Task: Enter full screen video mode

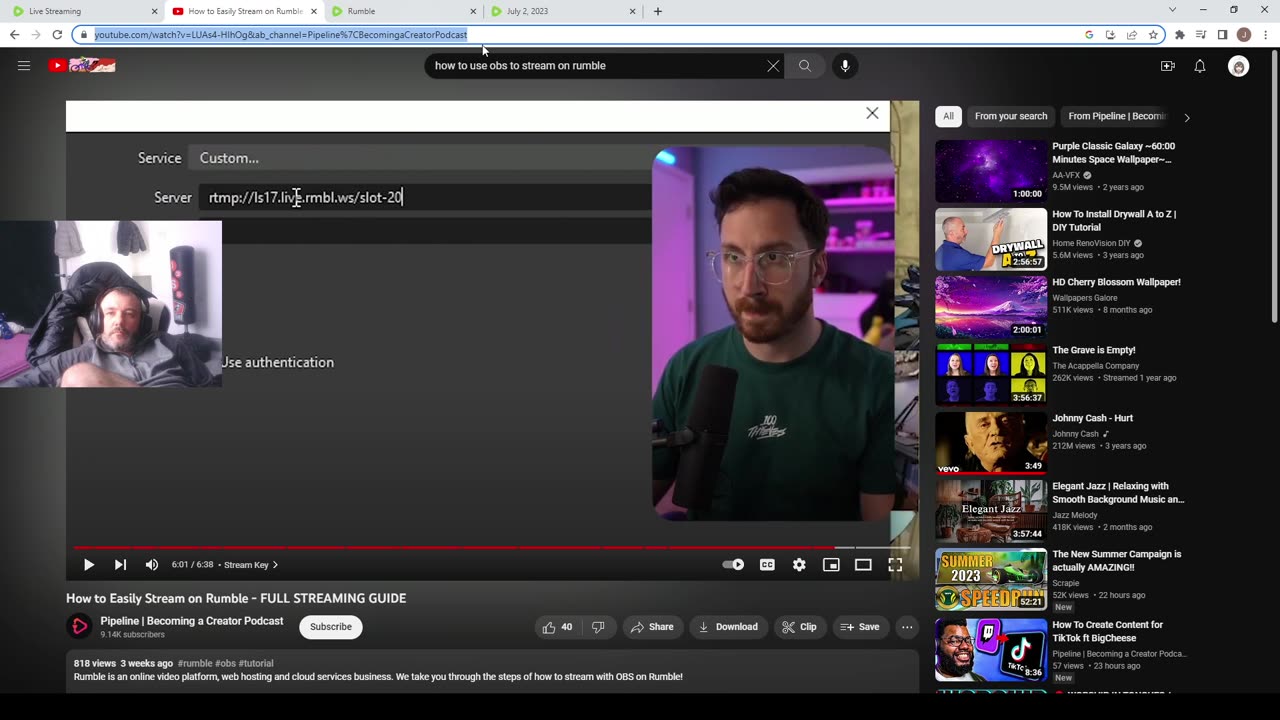Action: [x=895, y=565]
